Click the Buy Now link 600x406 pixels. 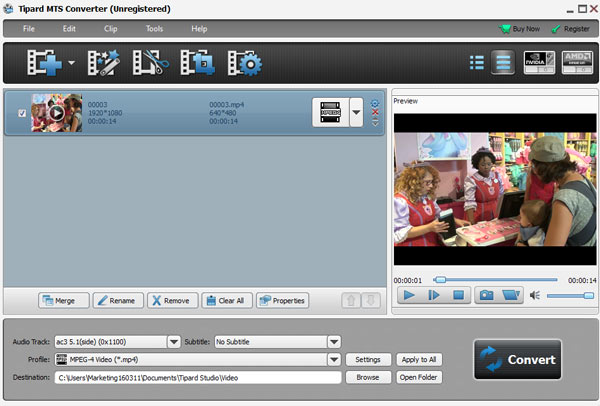tap(519, 29)
